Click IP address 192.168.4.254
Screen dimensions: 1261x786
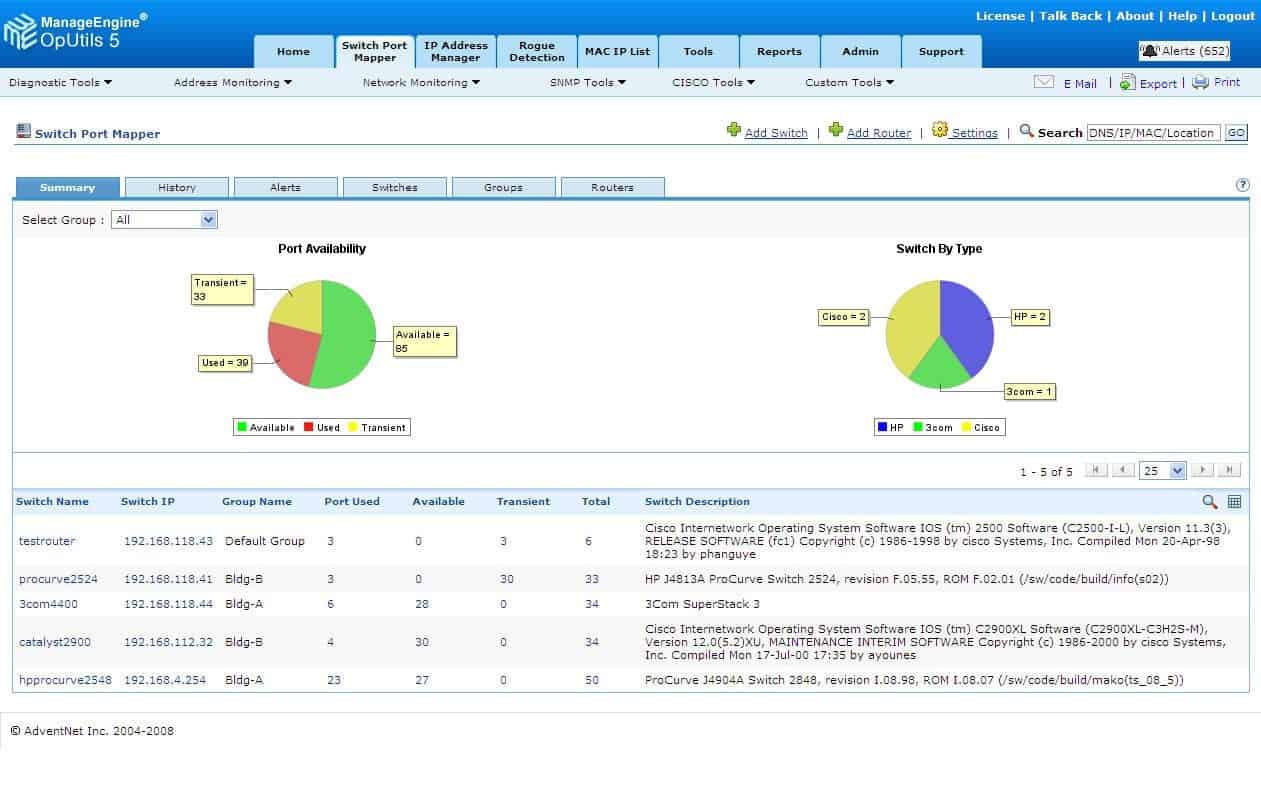[165, 680]
